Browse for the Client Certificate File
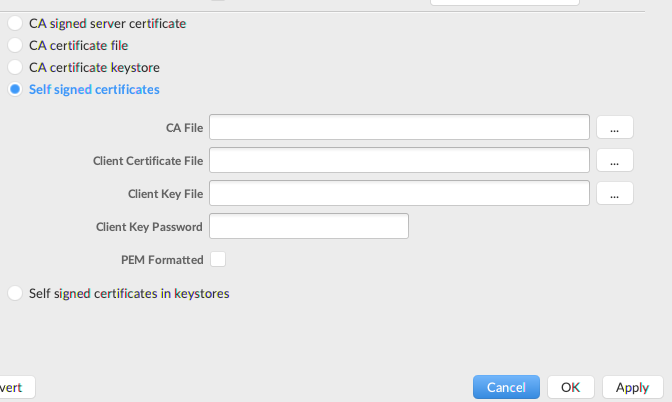 point(615,160)
